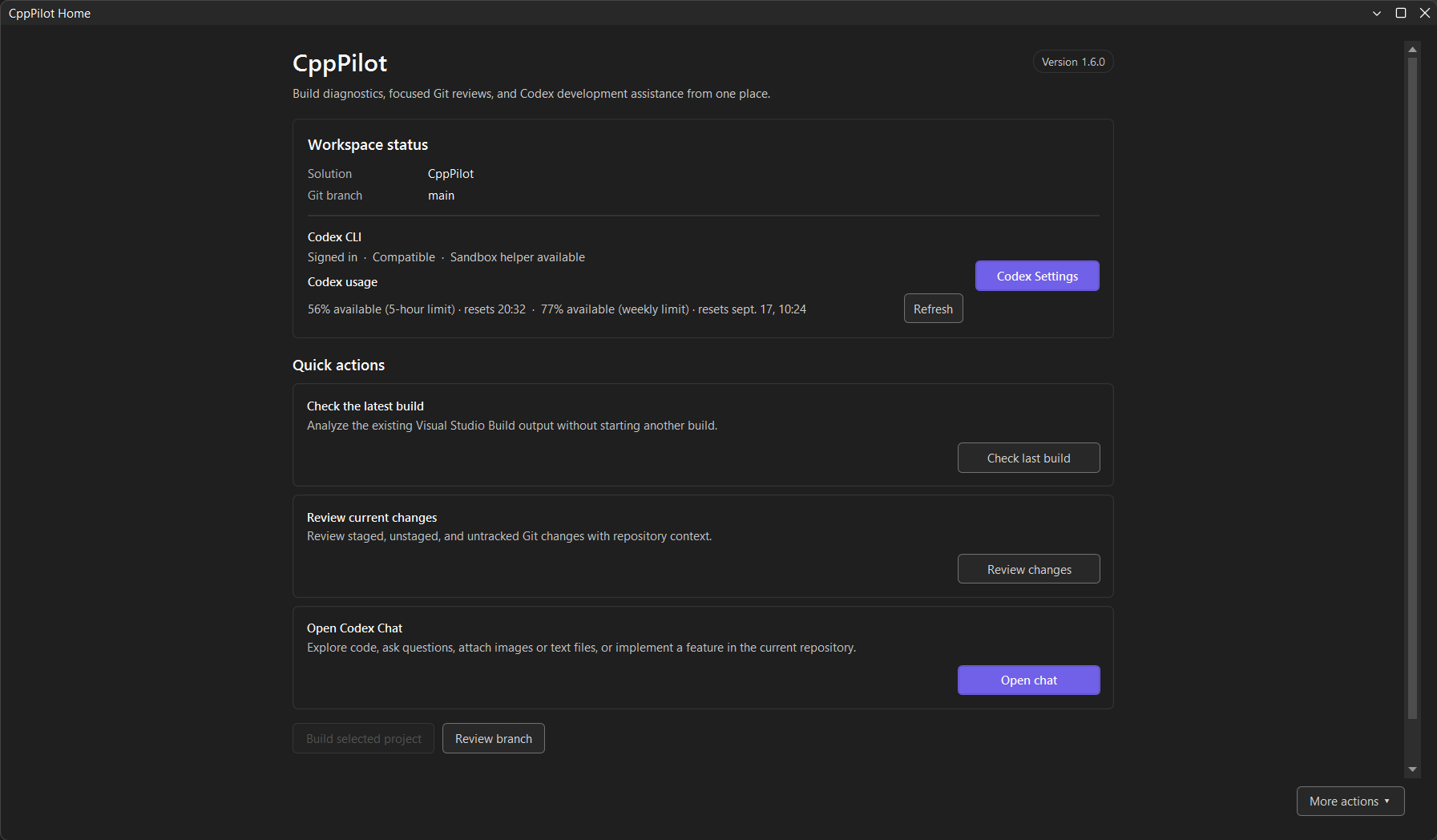Click the scrollbar up arrow
1437x840 pixels.
pos(1412,50)
